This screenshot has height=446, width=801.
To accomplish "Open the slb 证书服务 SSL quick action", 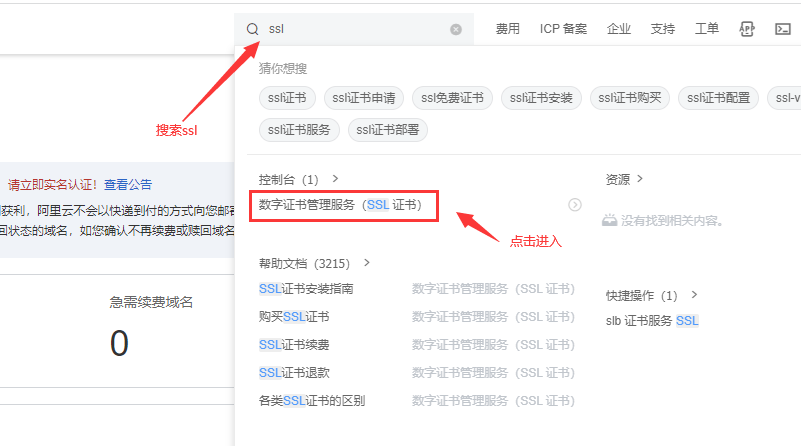I will 652,321.
